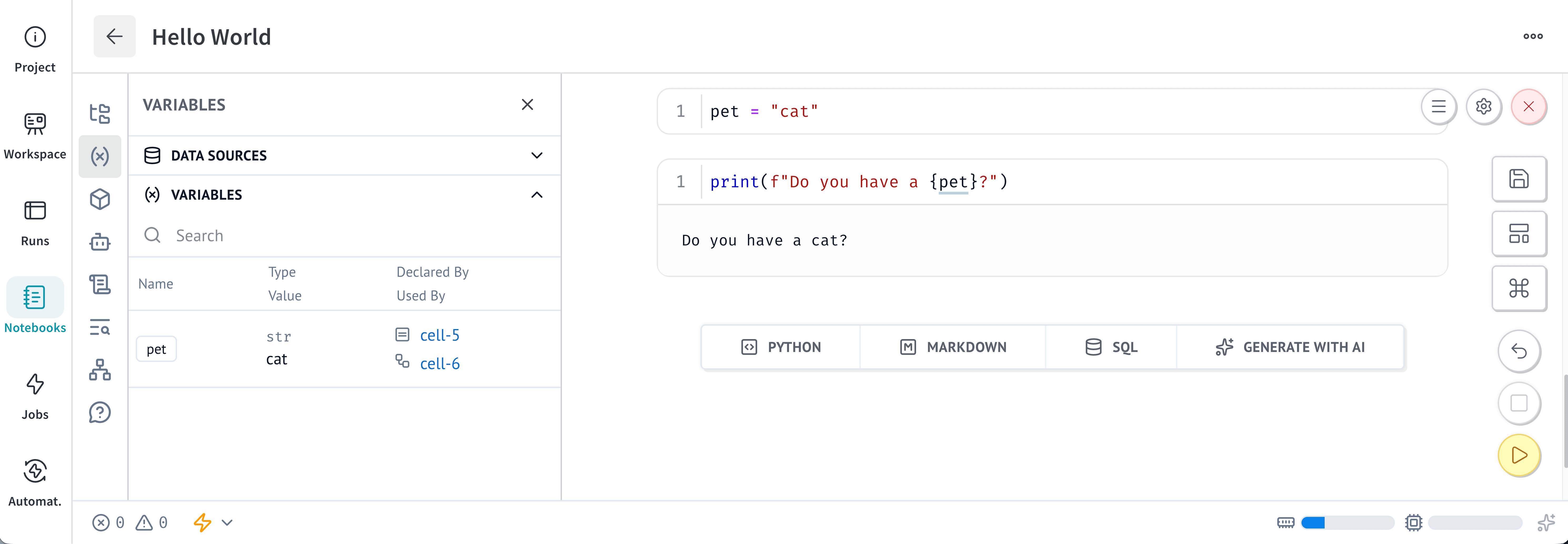Open the layout view button
The height and width of the screenshot is (544, 1568).
point(1519,234)
